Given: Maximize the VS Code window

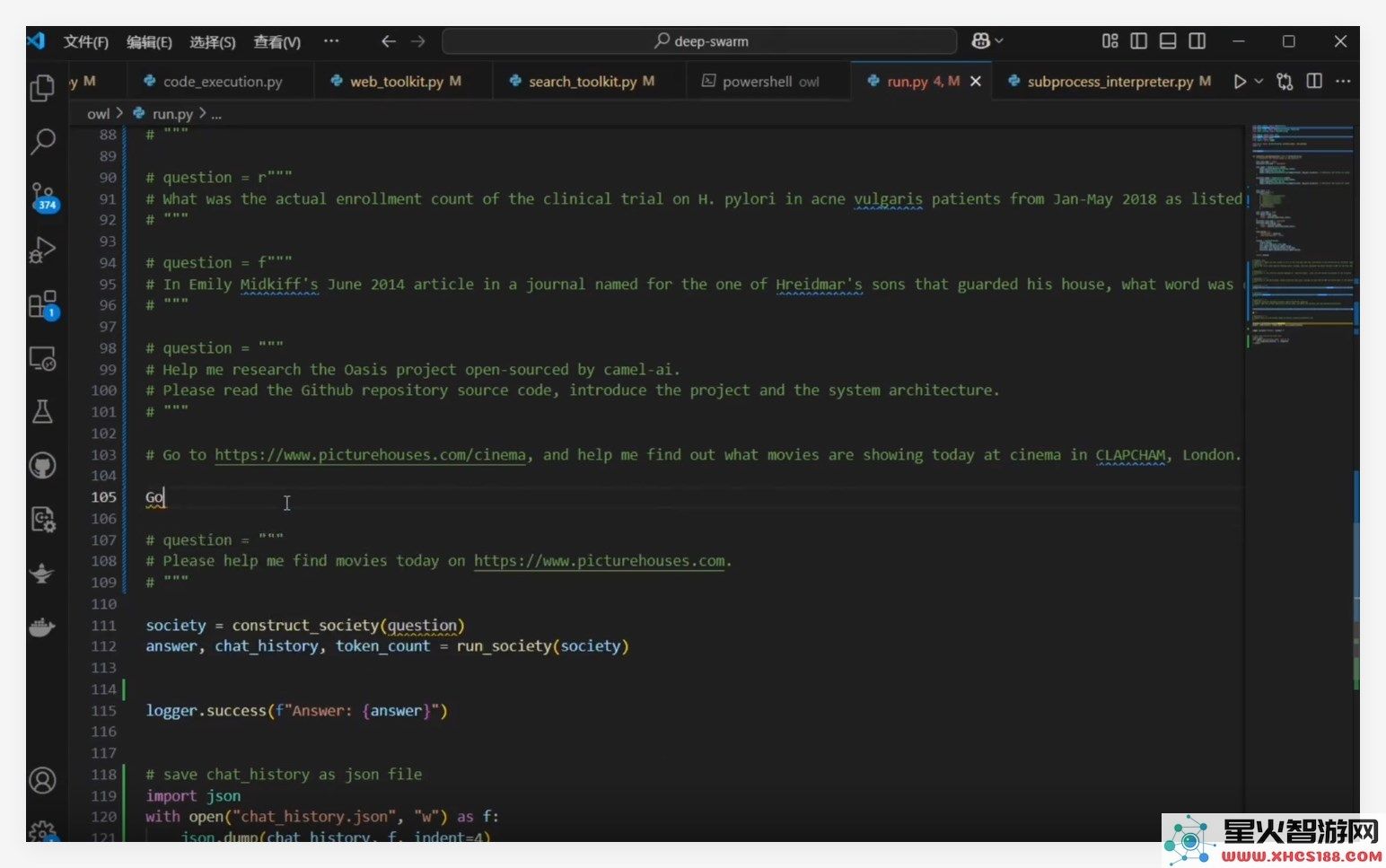Looking at the screenshot, I should point(1289,41).
